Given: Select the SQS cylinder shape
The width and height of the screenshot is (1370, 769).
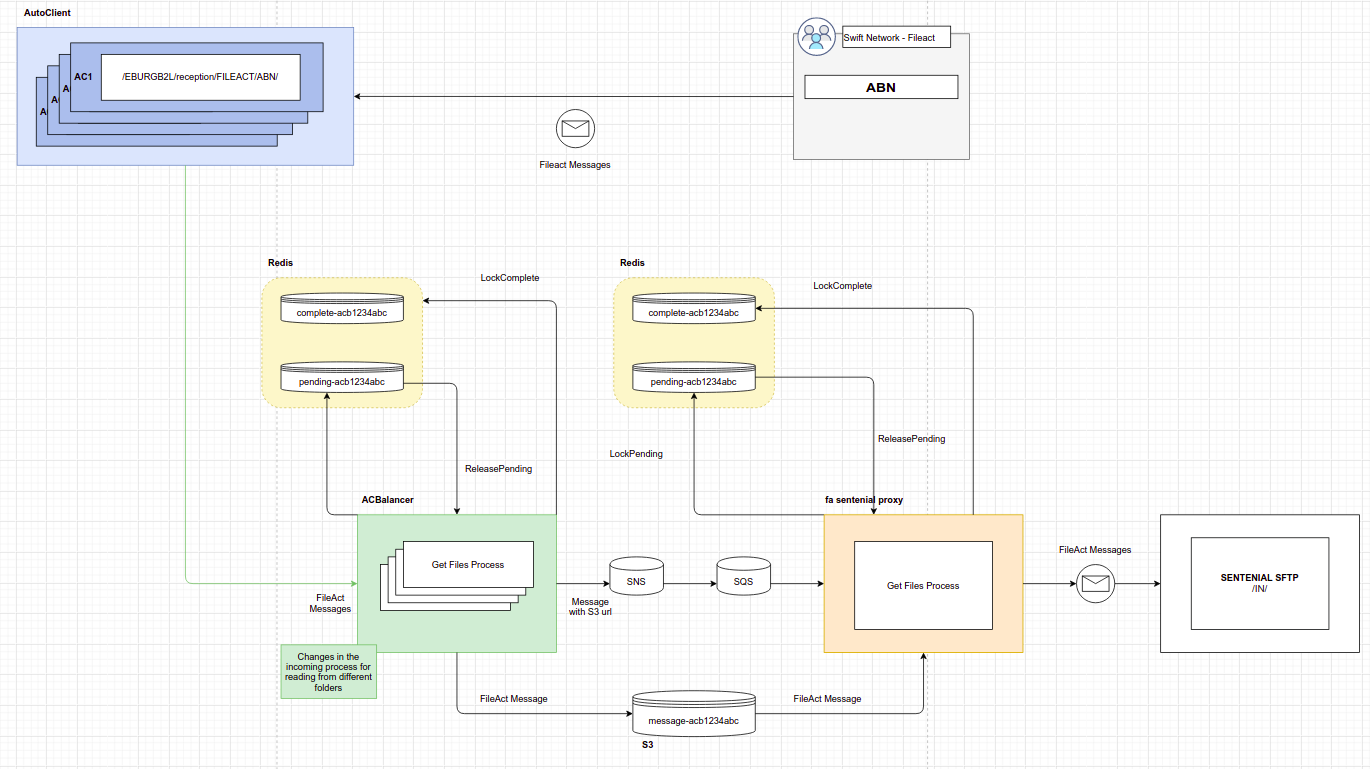Looking at the screenshot, I should click(x=743, y=577).
